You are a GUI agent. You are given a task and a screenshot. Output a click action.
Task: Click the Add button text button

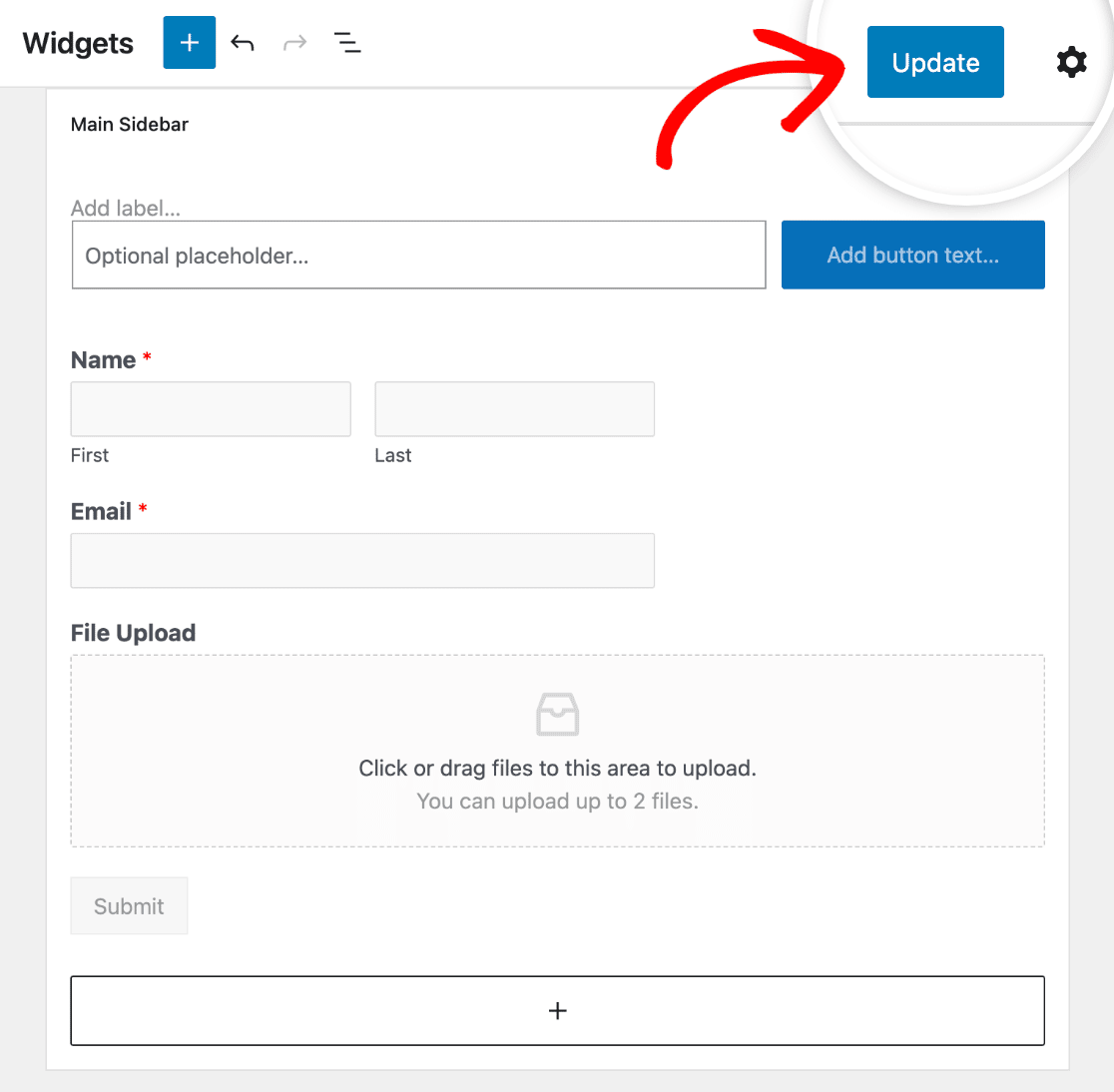[912, 256]
